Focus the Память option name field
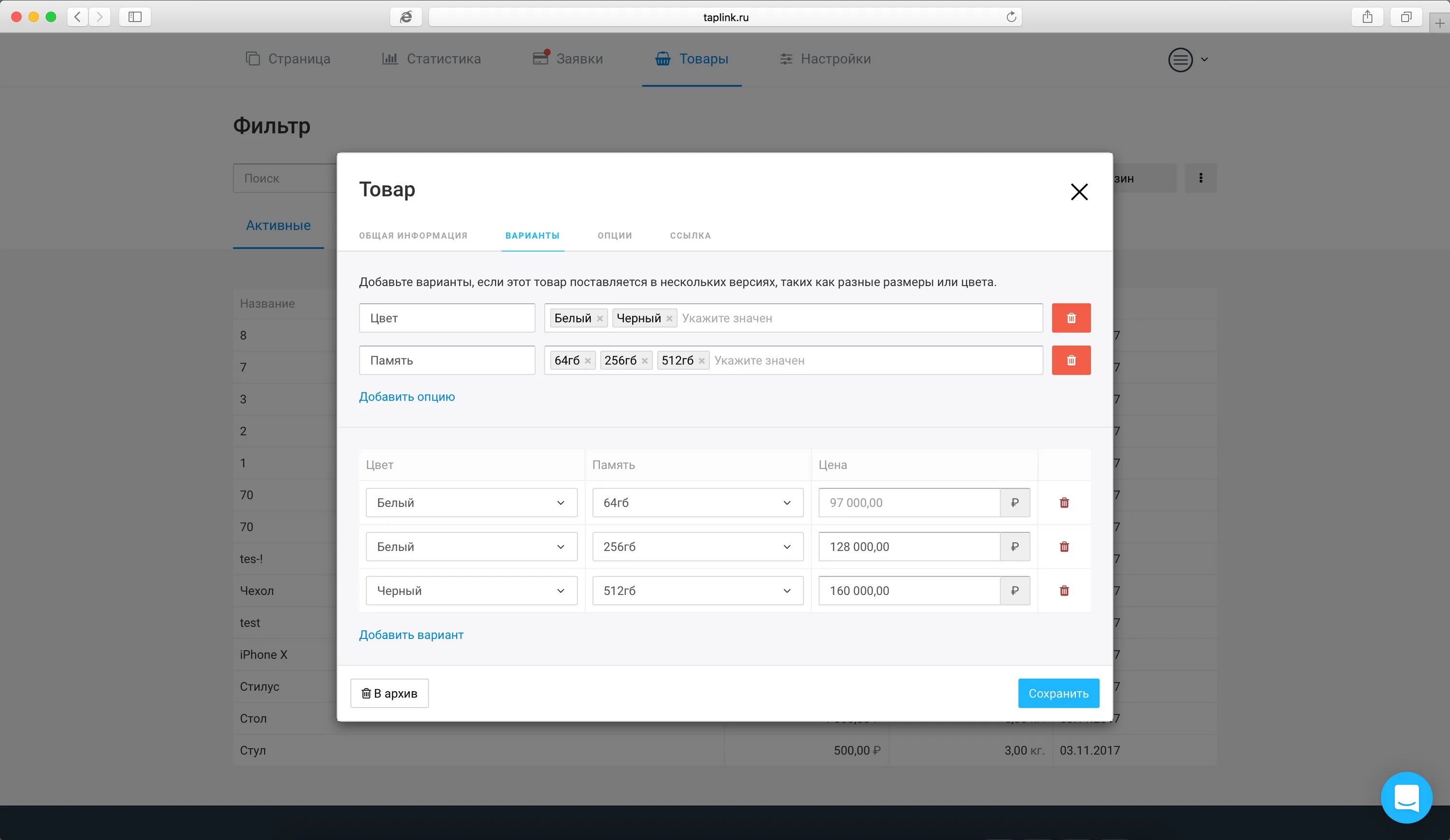Image resolution: width=1450 pixels, height=840 pixels. [447, 360]
